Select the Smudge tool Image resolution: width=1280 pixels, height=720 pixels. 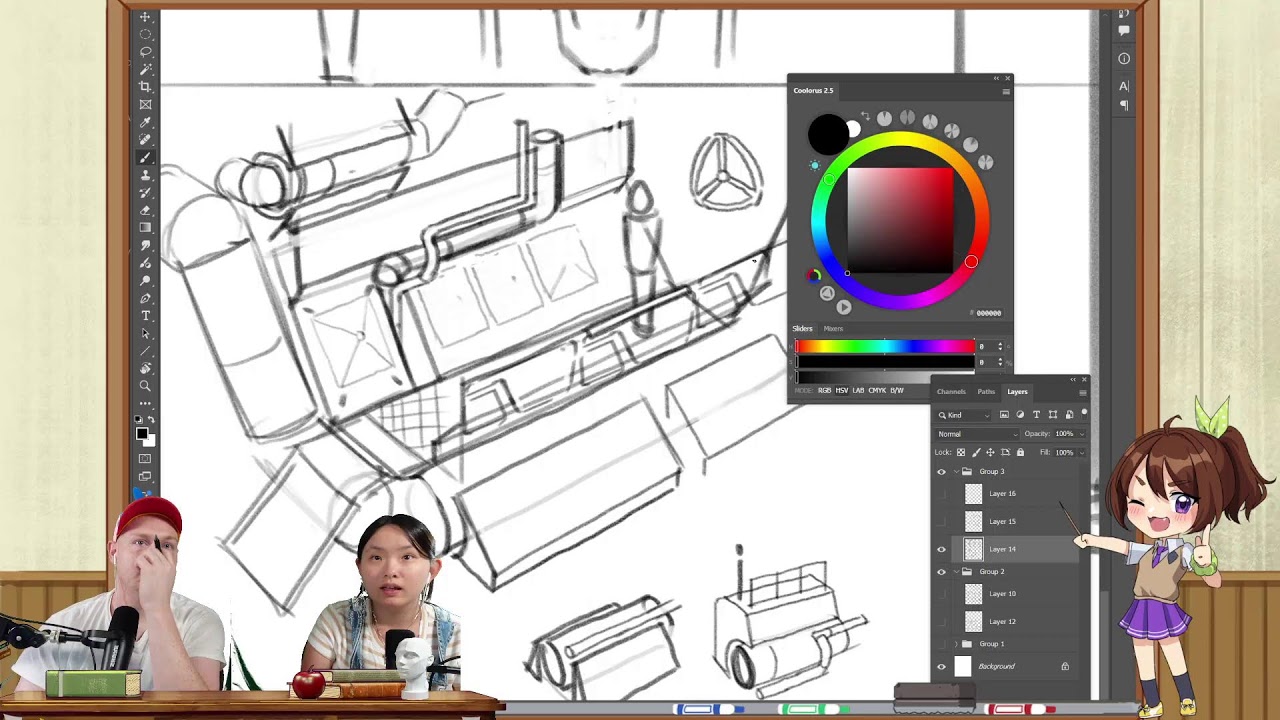[145, 245]
